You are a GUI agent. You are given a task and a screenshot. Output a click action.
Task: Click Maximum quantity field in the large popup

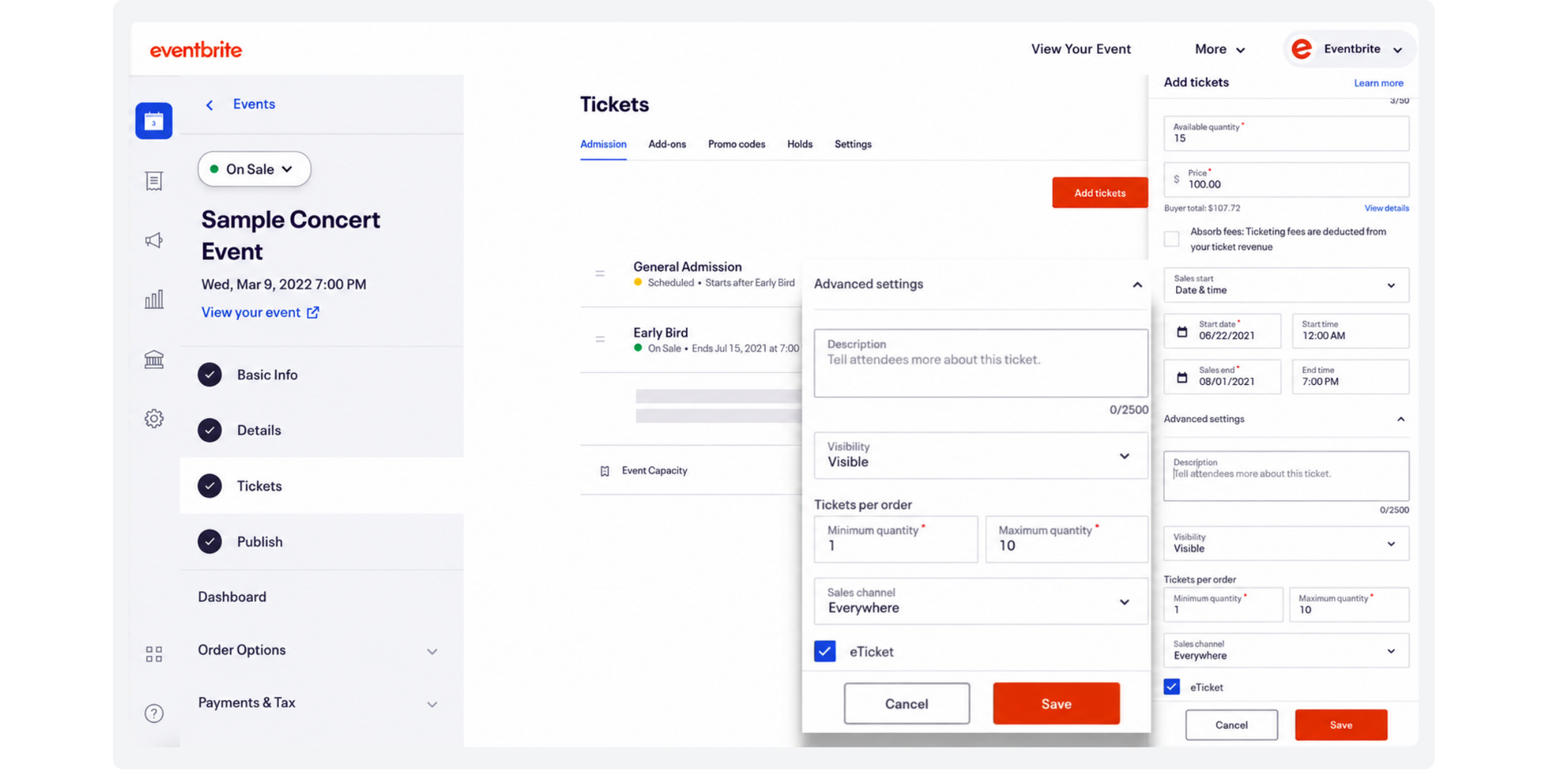click(1066, 539)
